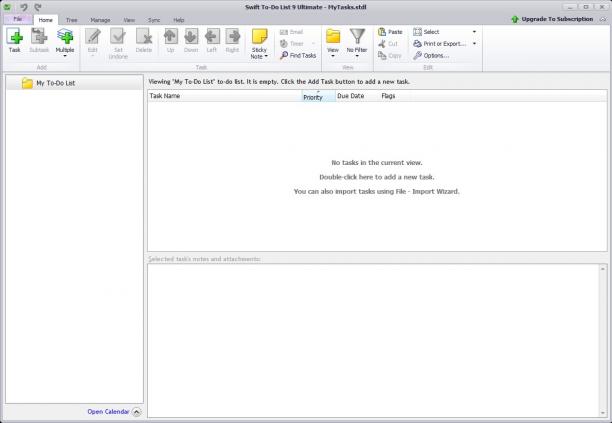
Task: Move task Left arrow icon
Action: pos(212,36)
